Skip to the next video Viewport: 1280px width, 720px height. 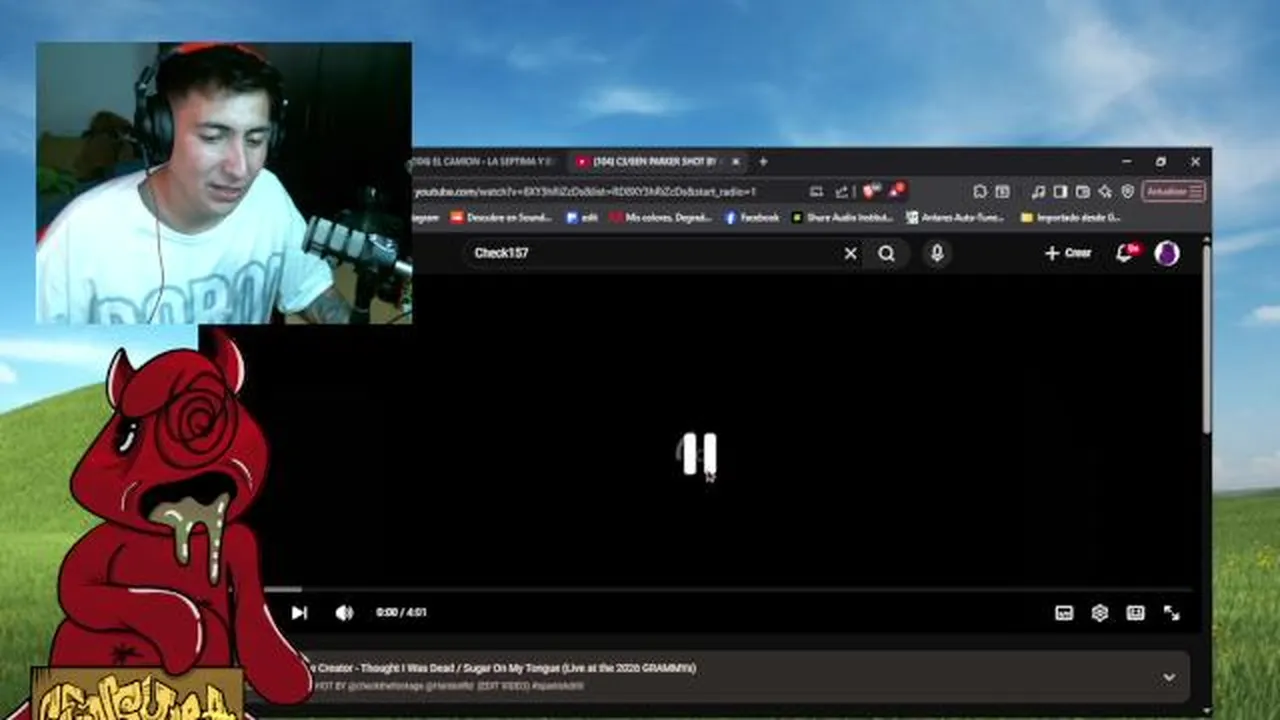[x=299, y=613]
